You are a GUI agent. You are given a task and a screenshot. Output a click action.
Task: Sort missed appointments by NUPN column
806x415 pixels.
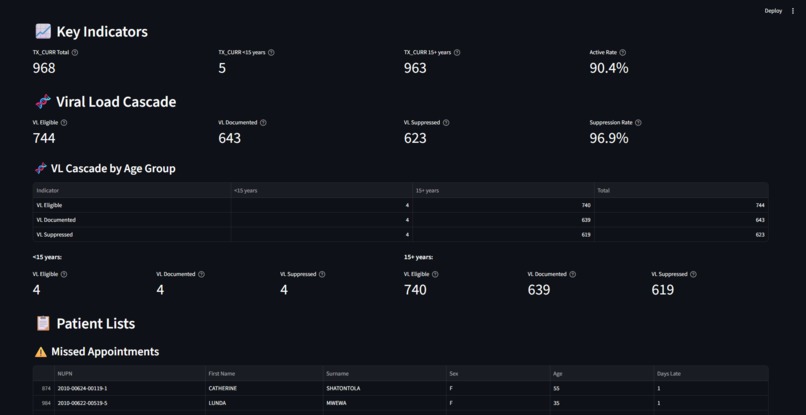pos(130,373)
